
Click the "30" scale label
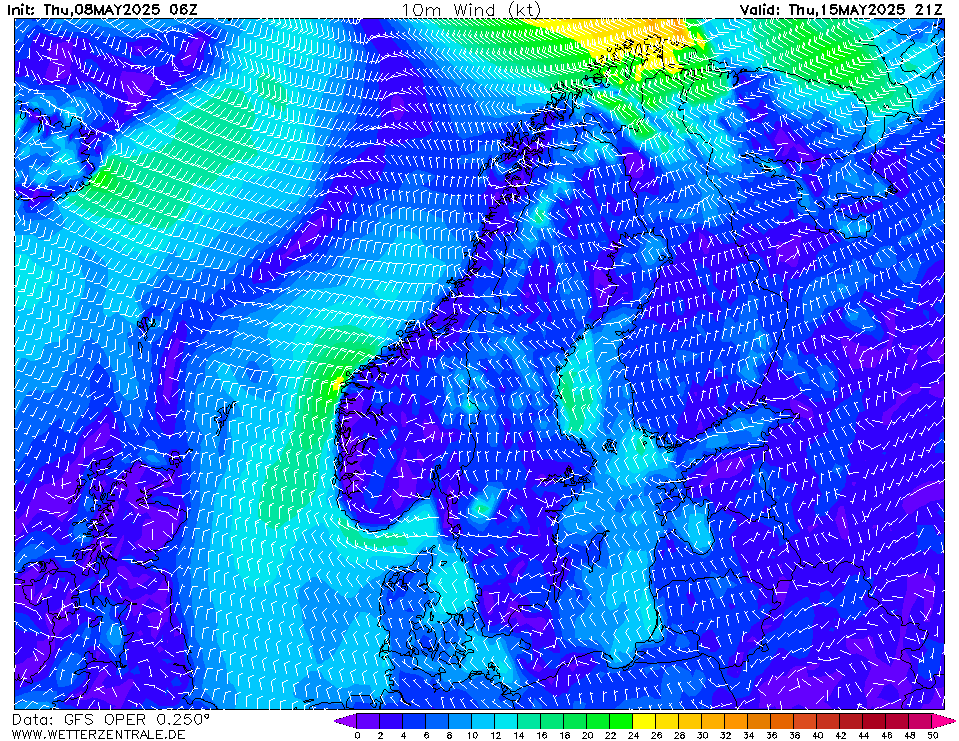coord(702,735)
